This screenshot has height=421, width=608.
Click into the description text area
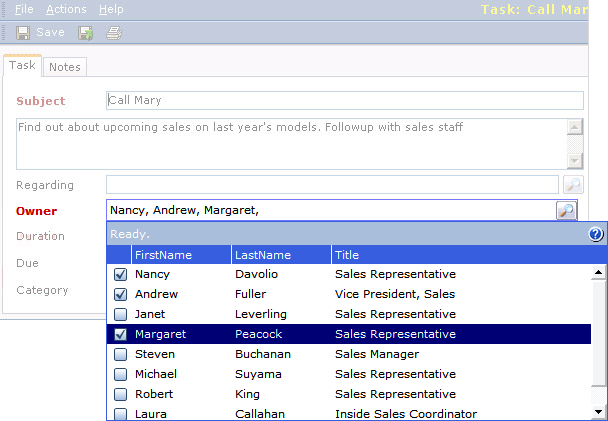coord(291,144)
